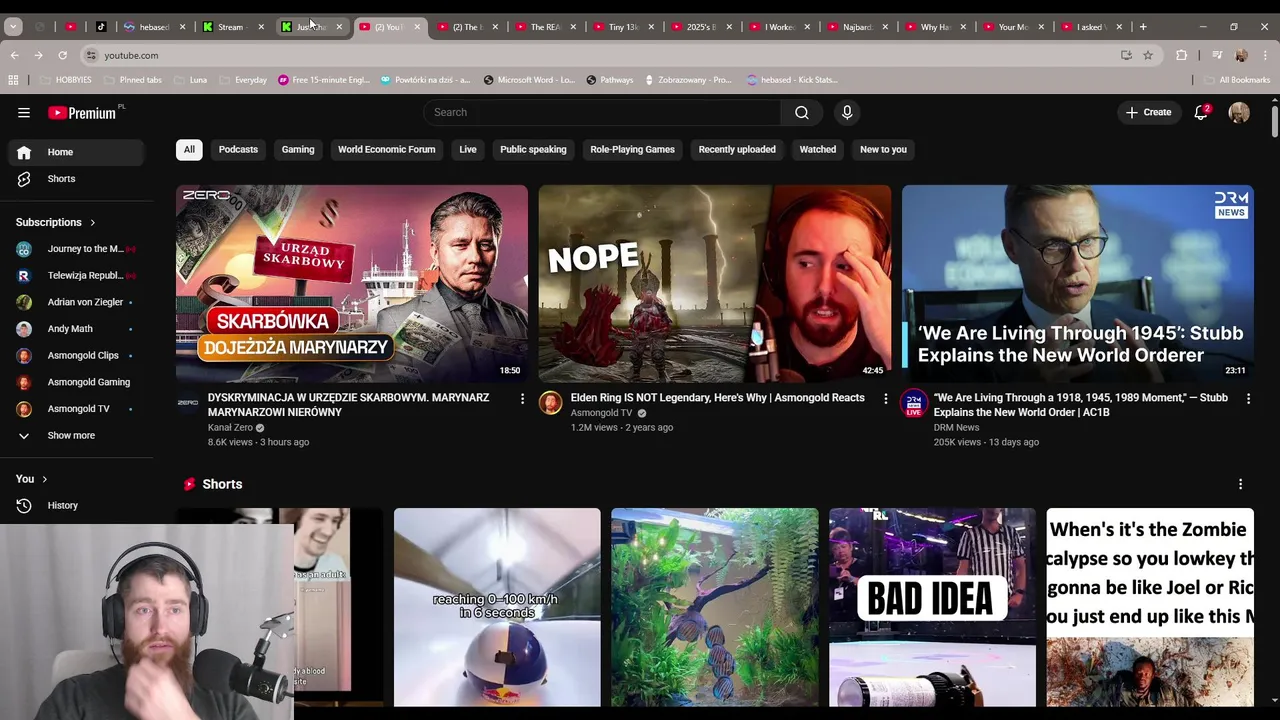1280x720 pixels.
Task: Open DRM News channel avatar under video
Action: (914, 402)
